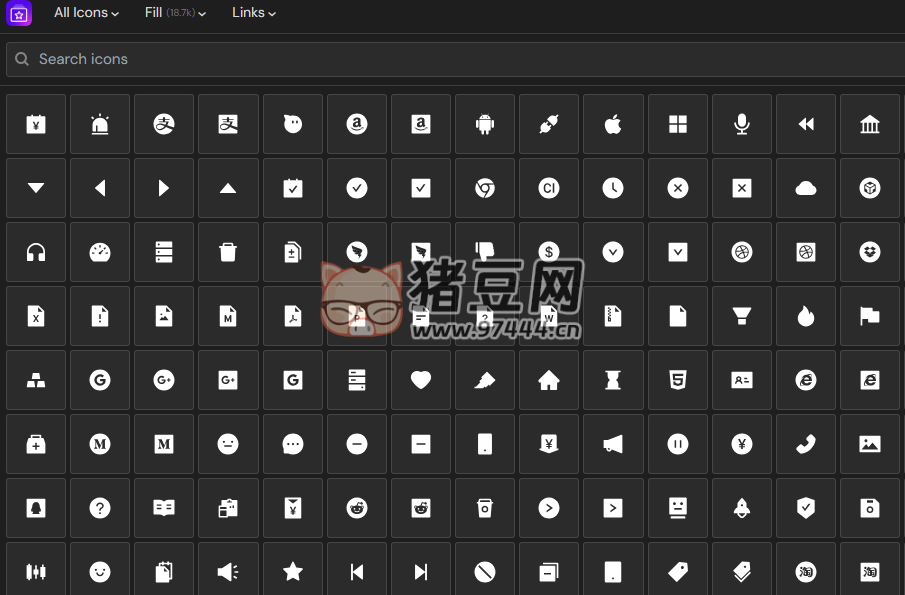Image resolution: width=905 pixels, height=595 pixels.
Task: Click the file-pdf icon
Action: coord(292,316)
